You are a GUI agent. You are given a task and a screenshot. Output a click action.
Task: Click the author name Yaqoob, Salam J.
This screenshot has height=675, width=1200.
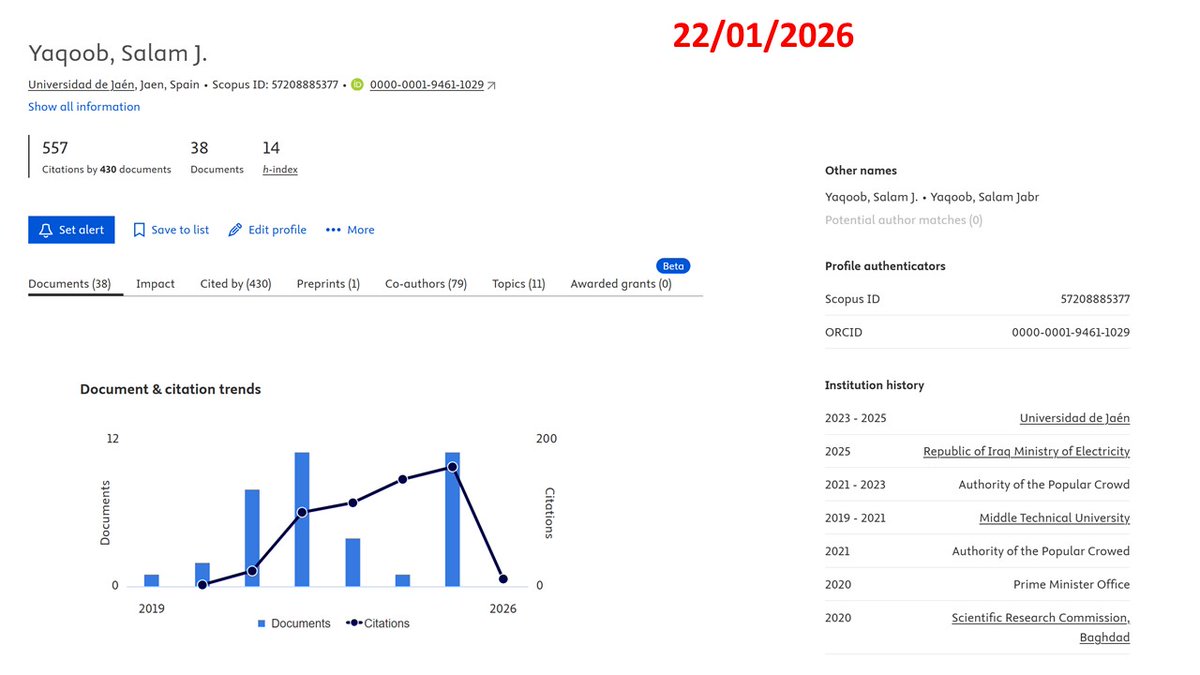pos(117,54)
